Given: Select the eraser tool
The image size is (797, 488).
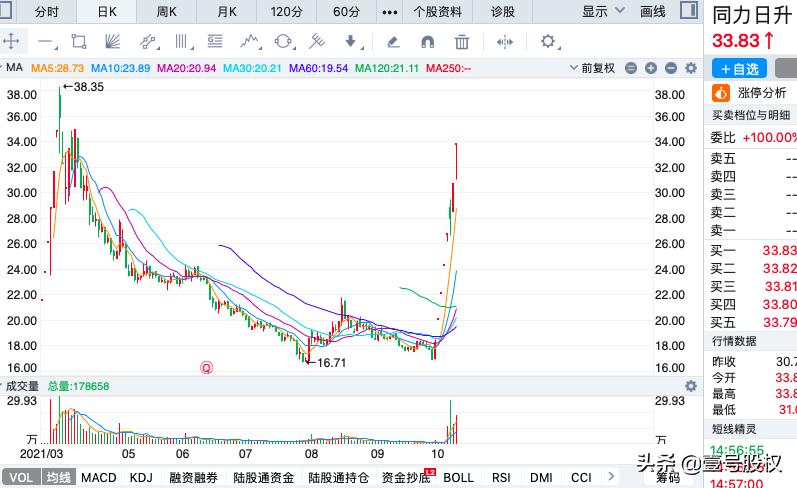Looking at the screenshot, I should [x=393, y=41].
